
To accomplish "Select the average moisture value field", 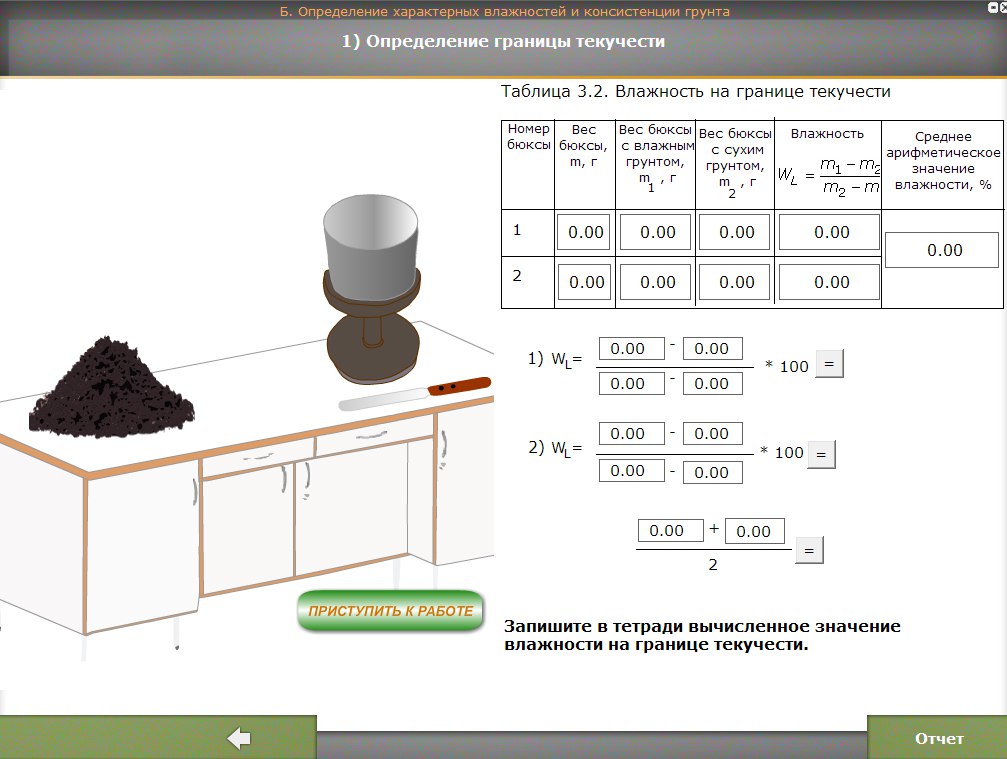I will point(944,250).
